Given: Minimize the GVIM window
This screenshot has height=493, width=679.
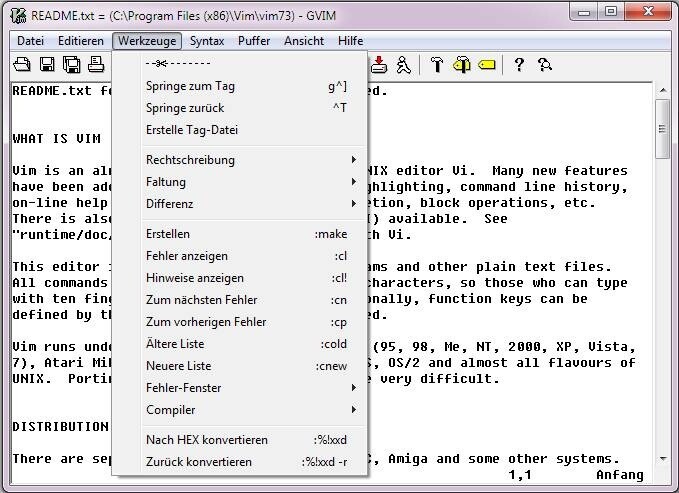Looking at the screenshot, I should click(x=584, y=12).
